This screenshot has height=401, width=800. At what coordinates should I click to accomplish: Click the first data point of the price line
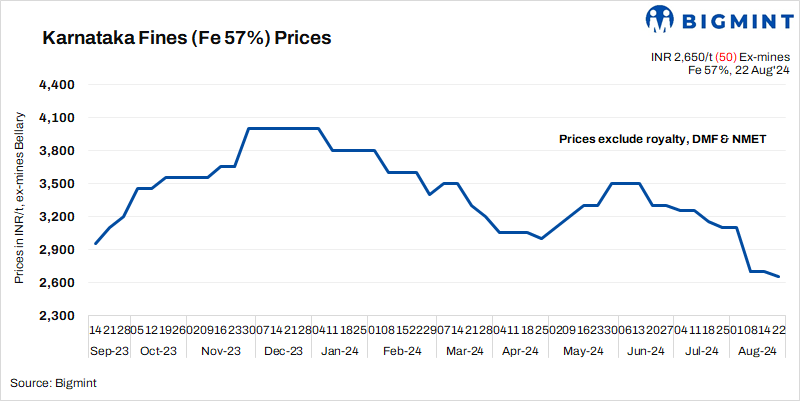(x=95, y=244)
